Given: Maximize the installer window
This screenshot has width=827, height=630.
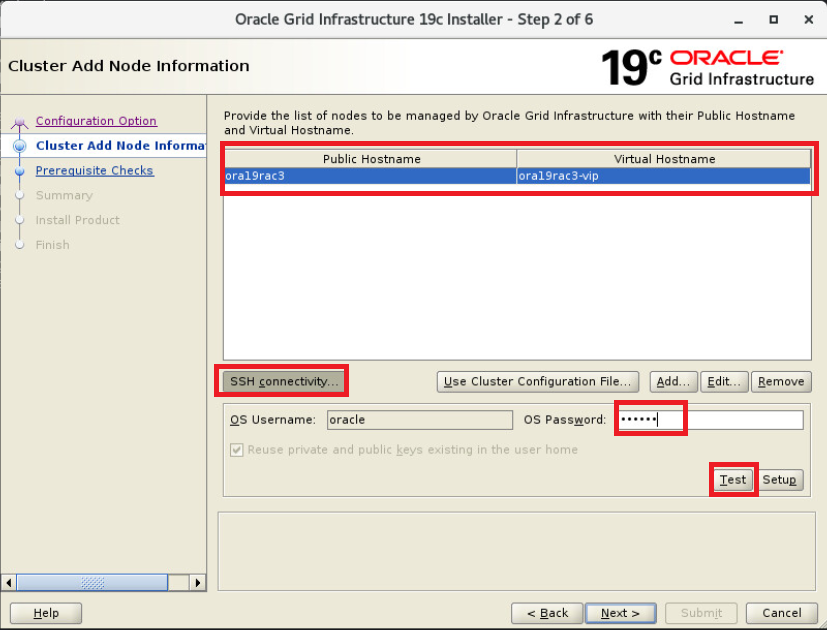Looking at the screenshot, I should point(774,20).
